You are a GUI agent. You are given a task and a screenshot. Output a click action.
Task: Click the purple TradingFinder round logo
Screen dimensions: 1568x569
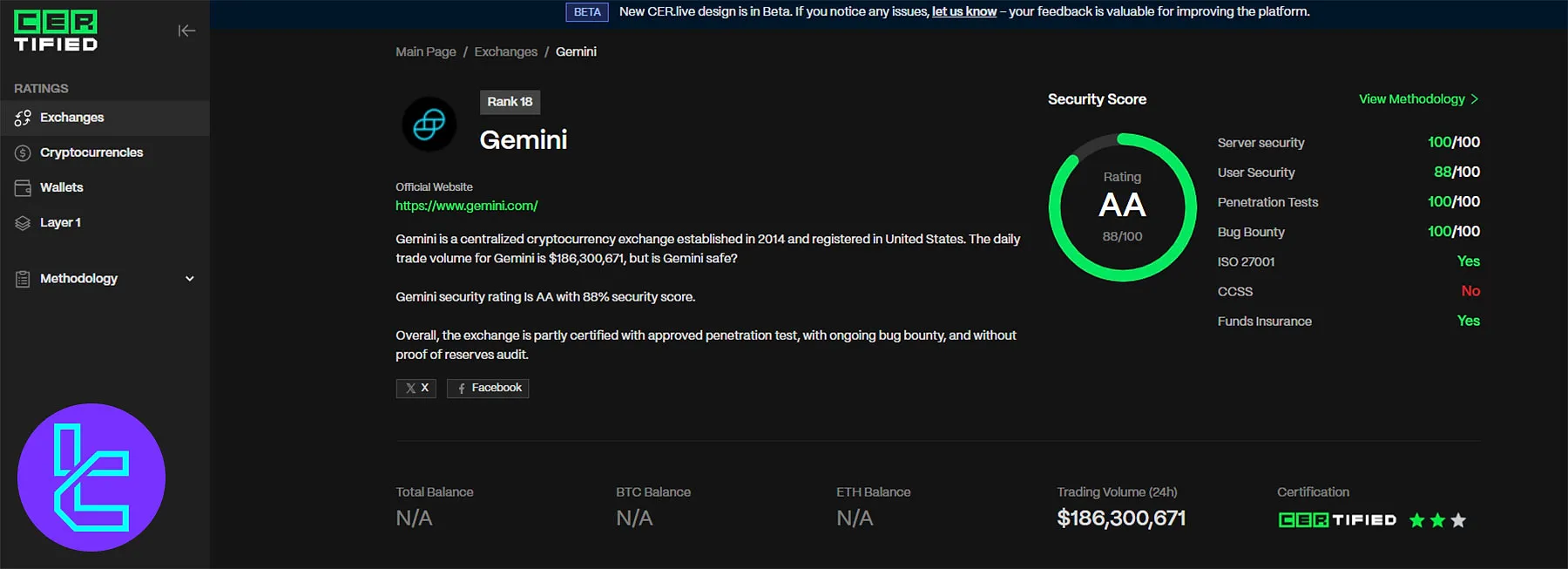pyautogui.click(x=91, y=478)
